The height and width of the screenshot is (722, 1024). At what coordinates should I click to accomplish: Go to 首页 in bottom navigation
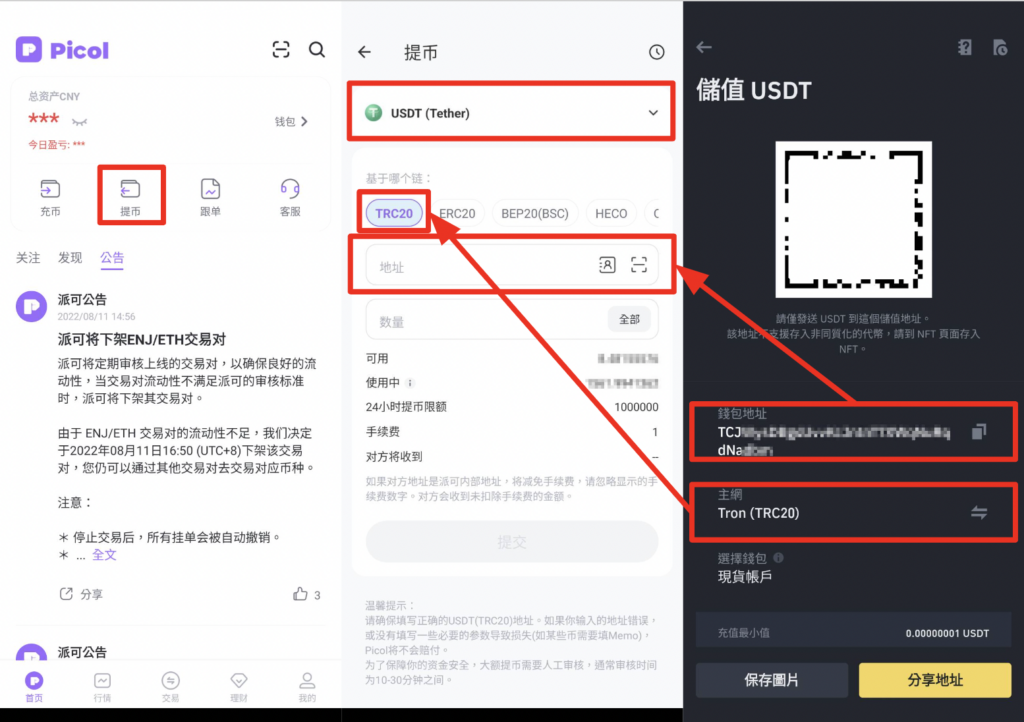coord(34,687)
